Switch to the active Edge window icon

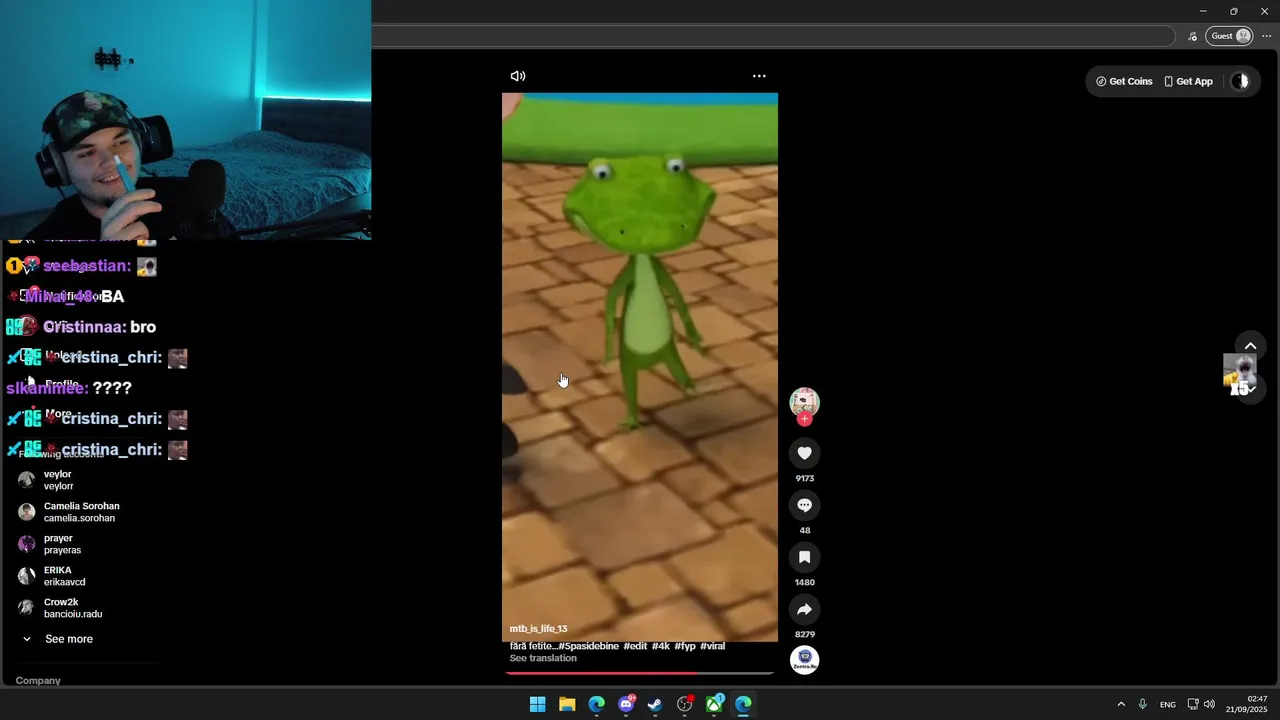pyautogui.click(x=743, y=704)
